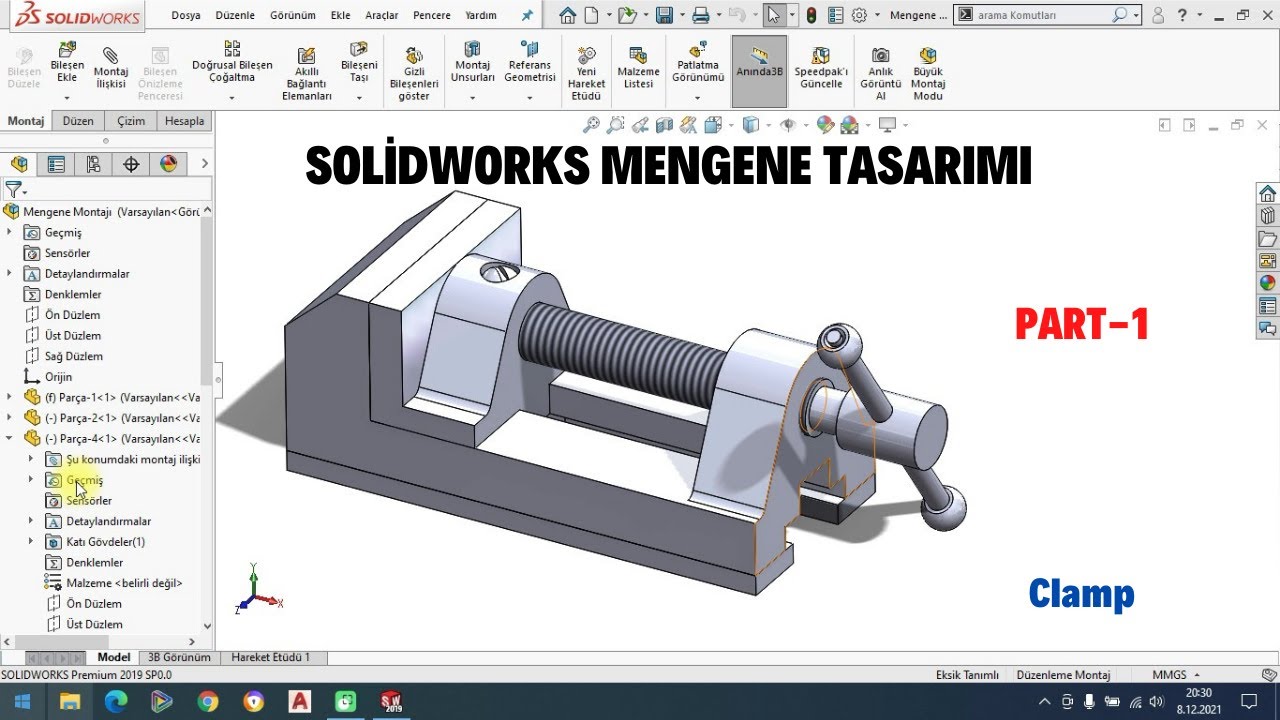Viewport: 1280px width, 720px height.
Task: Expand the Parça-2<1> component node
Action: pyautogui.click(x=9, y=418)
